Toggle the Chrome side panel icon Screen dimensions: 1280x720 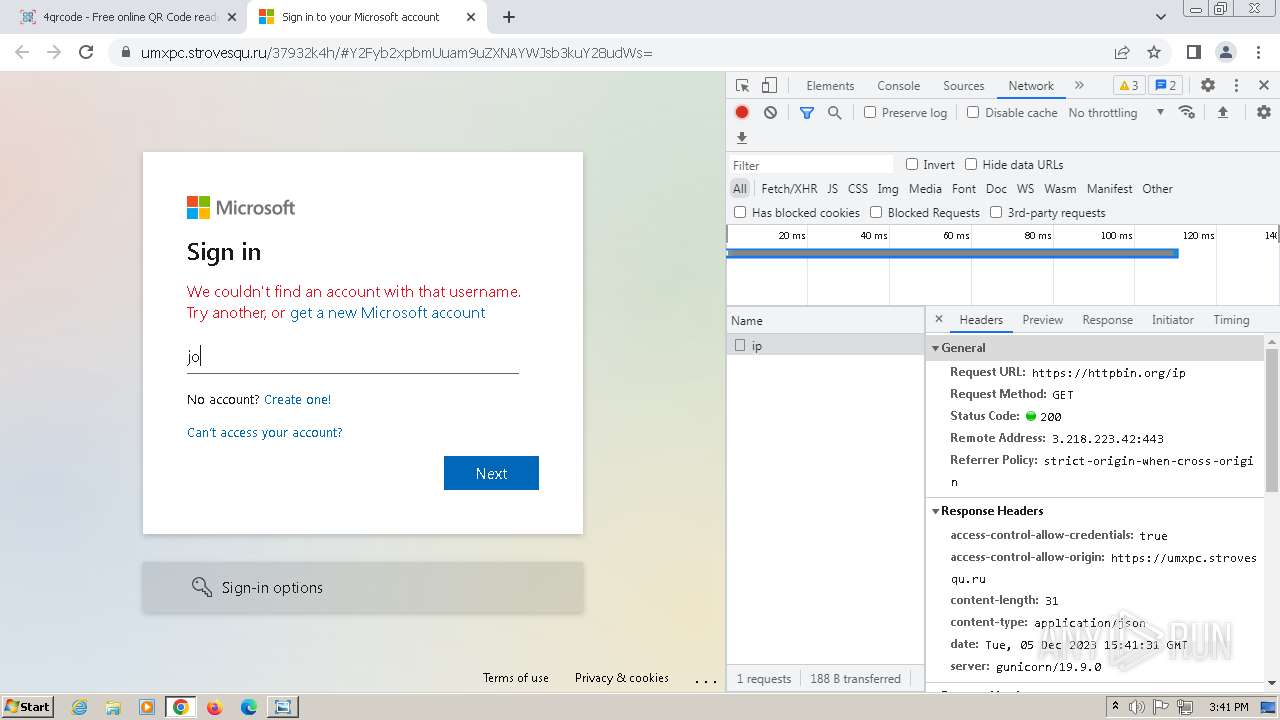(1193, 52)
